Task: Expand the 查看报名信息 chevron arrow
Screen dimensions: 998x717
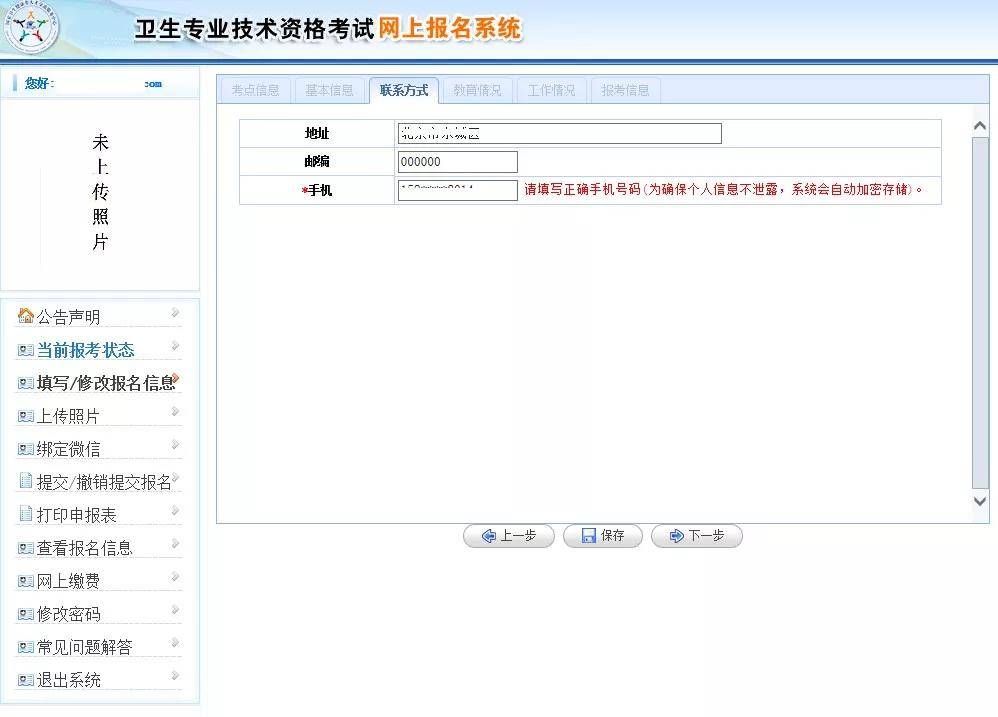Action: click(175, 544)
